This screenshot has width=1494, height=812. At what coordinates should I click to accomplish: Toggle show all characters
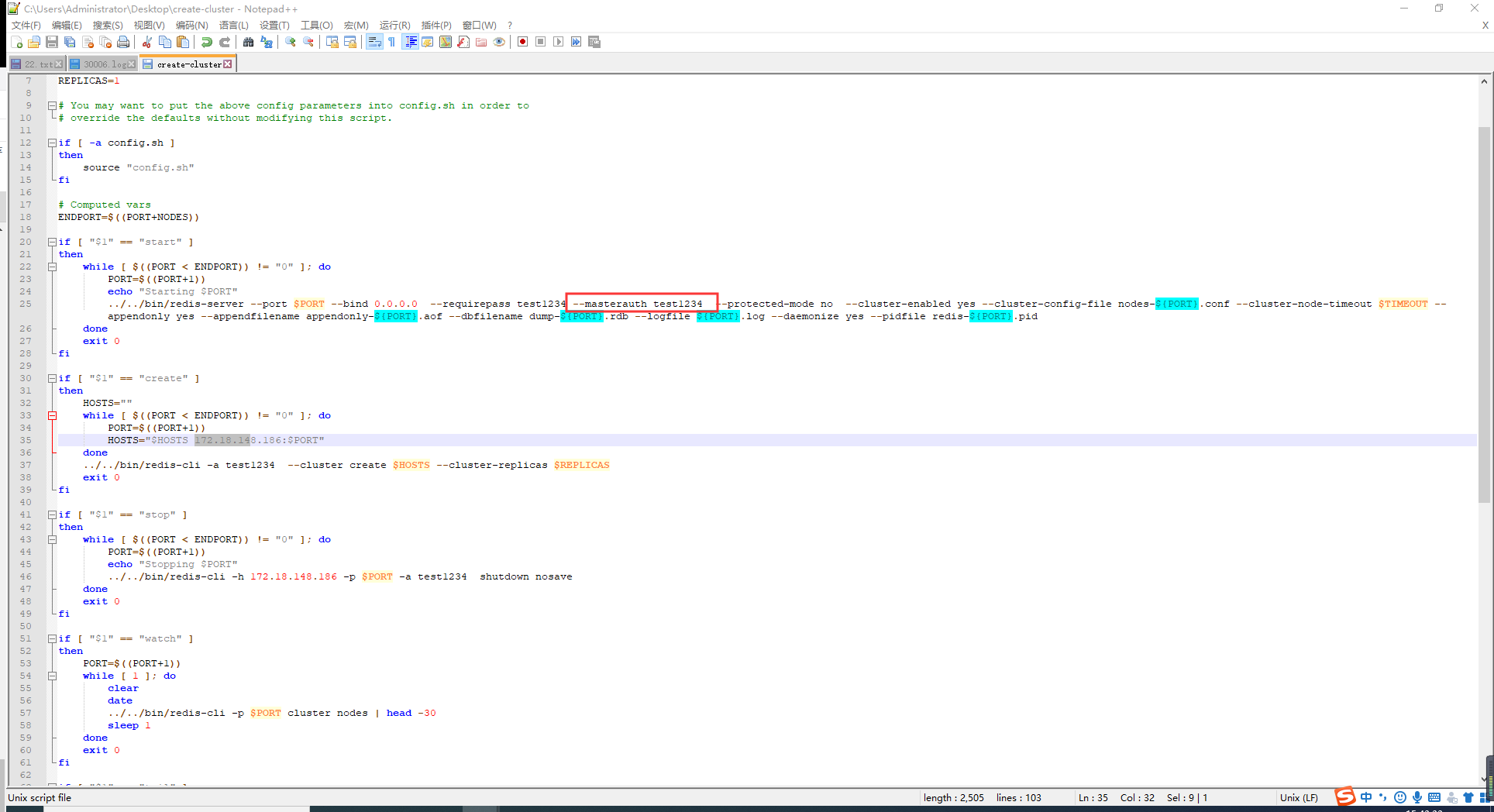click(x=392, y=42)
